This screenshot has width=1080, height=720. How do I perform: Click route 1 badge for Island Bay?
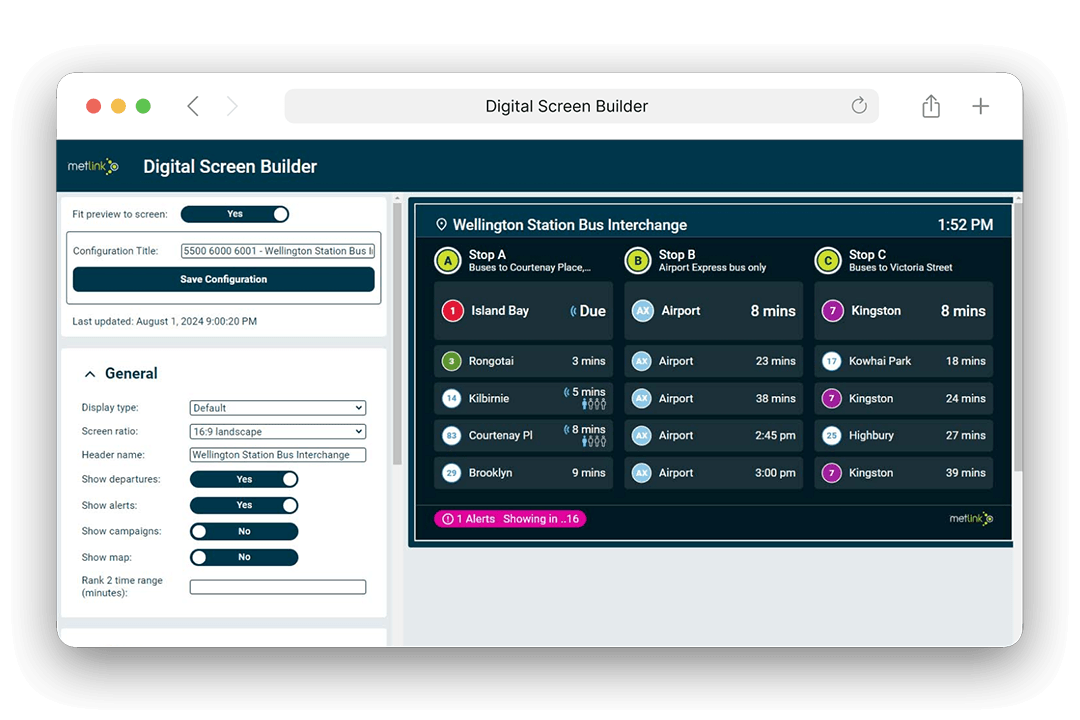453,311
